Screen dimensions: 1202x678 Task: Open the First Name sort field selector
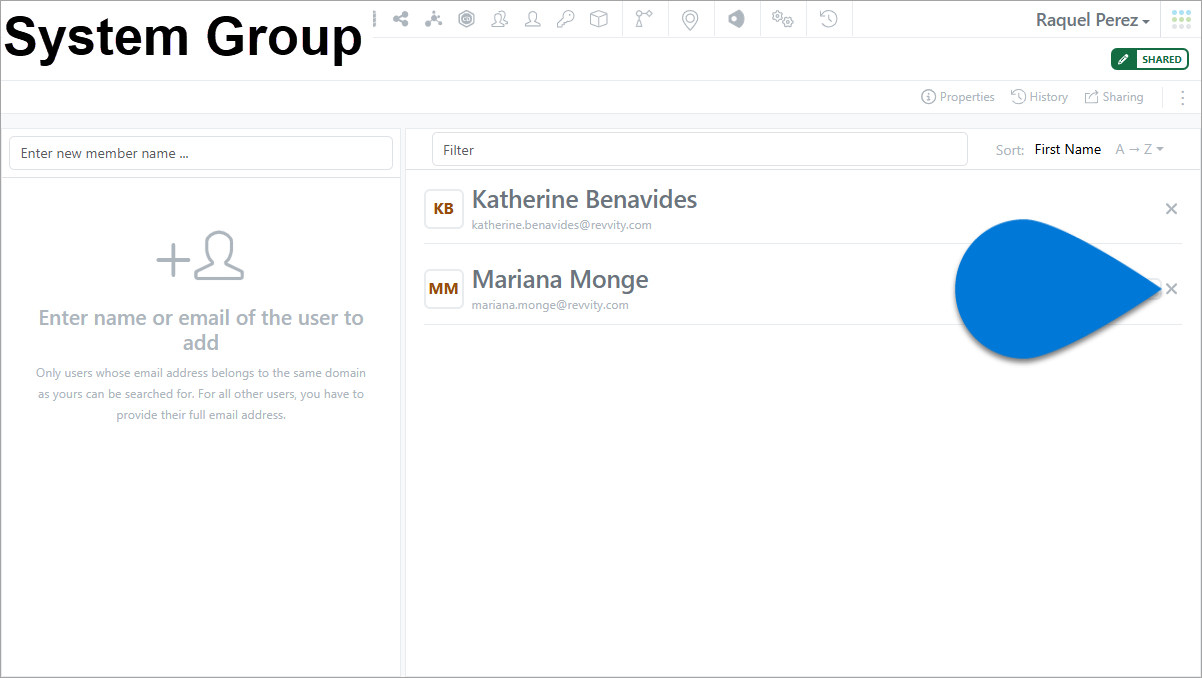tap(1068, 149)
